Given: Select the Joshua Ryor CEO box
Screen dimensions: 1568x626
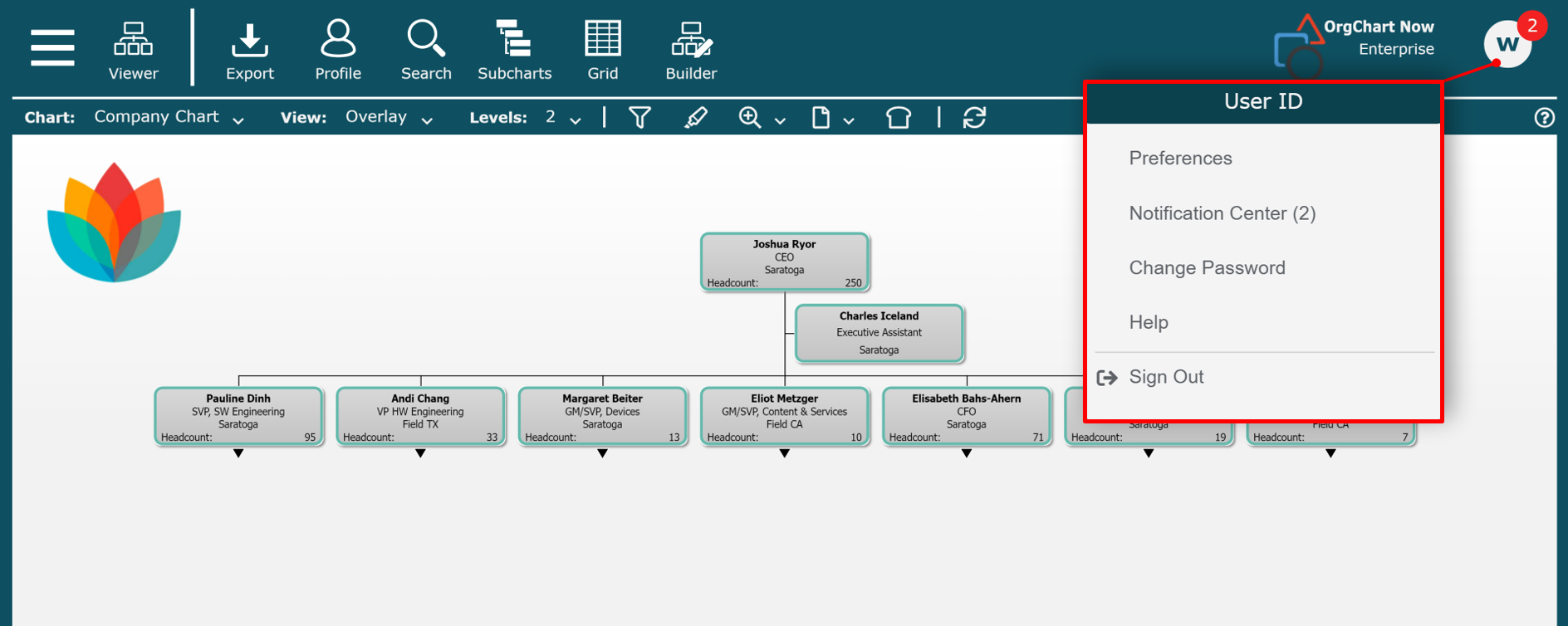Looking at the screenshot, I should click(784, 262).
